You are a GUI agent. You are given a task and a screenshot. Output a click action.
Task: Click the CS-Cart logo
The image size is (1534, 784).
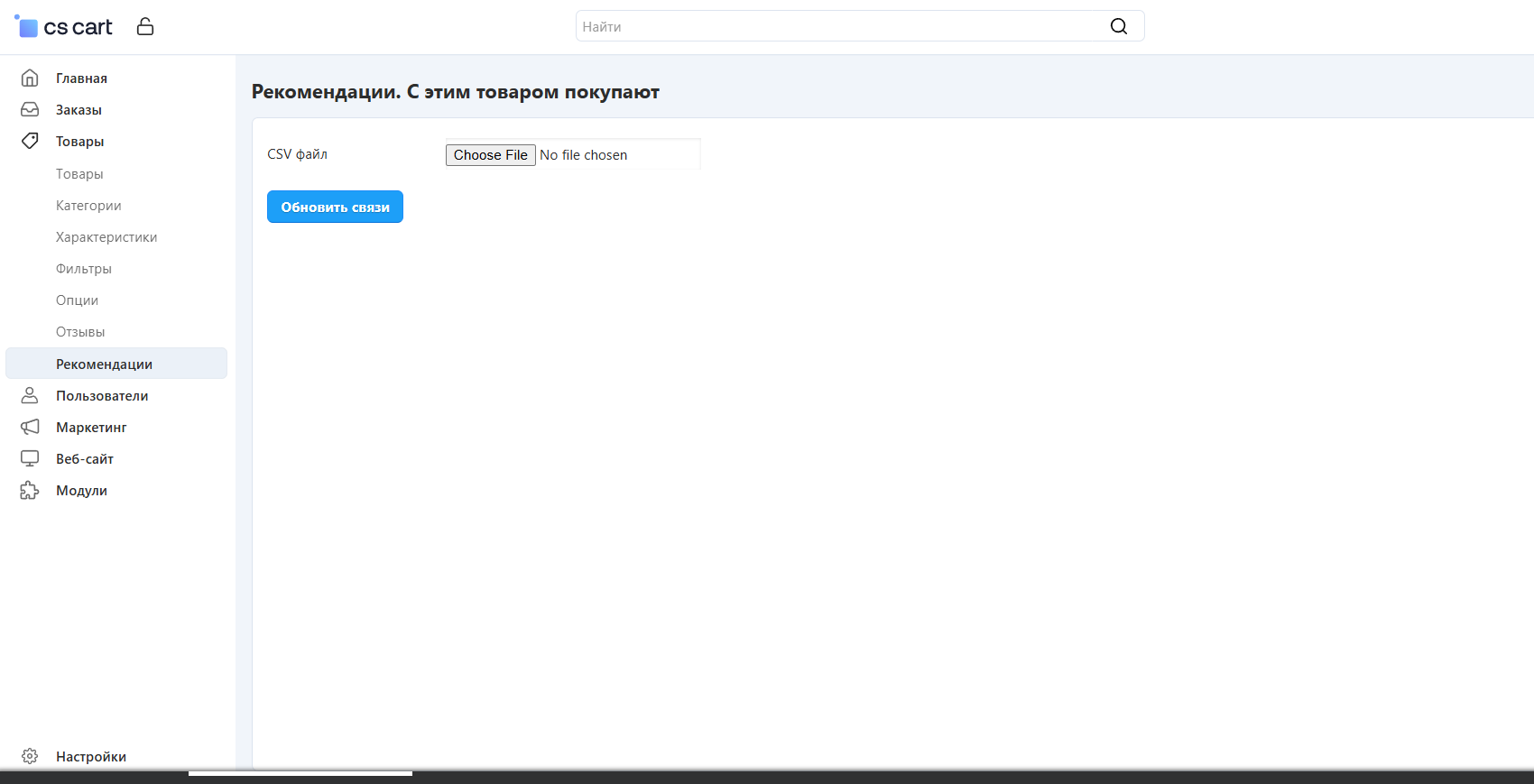(63, 27)
